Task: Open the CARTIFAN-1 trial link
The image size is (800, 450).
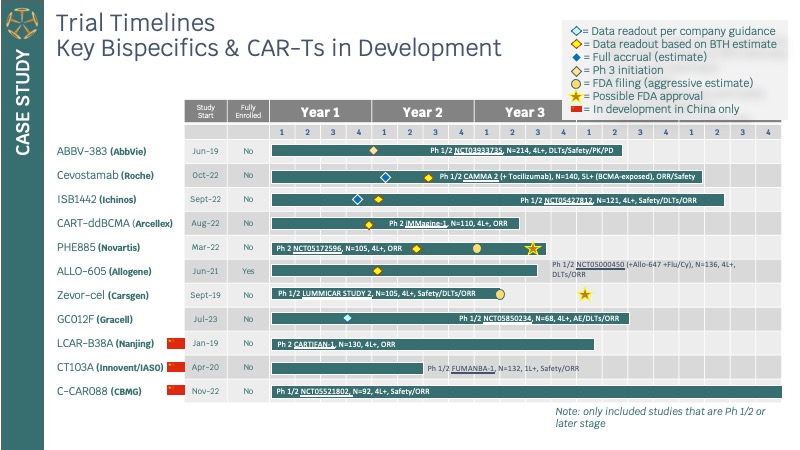Action: pyautogui.click(x=314, y=344)
